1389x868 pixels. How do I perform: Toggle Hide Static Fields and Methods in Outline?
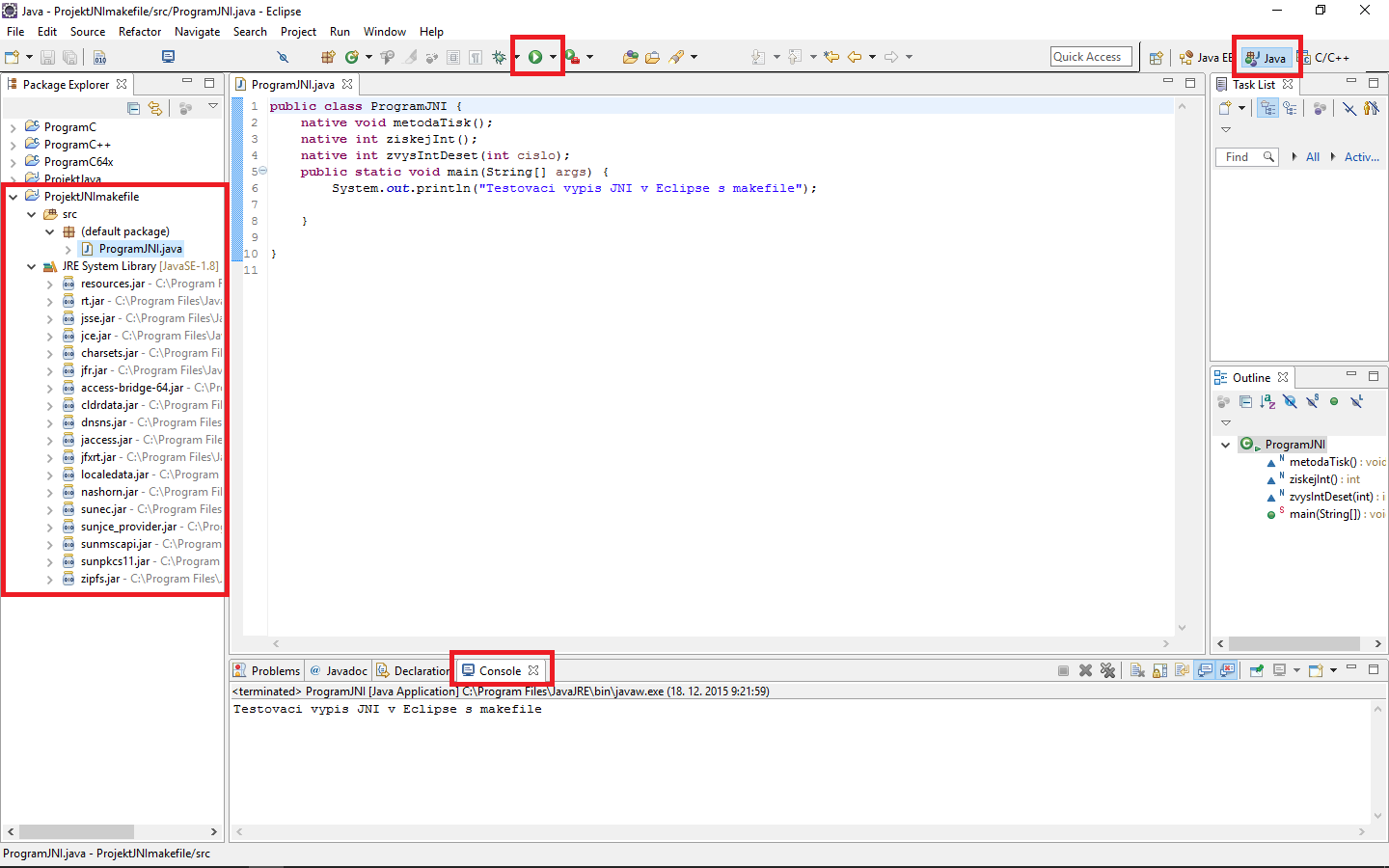pos(1312,401)
